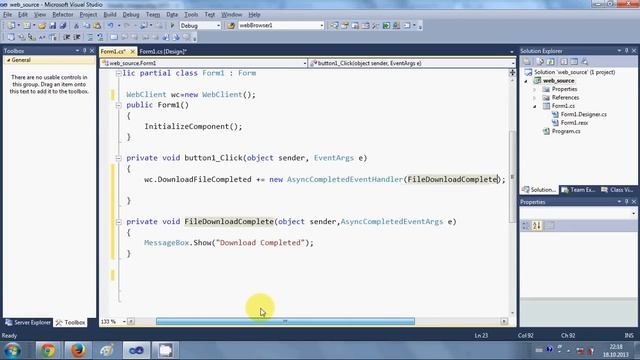Image resolution: width=640 pixels, height=360 pixels.
Task: Open Firefox from the taskbar
Action: tap(78, 350)
